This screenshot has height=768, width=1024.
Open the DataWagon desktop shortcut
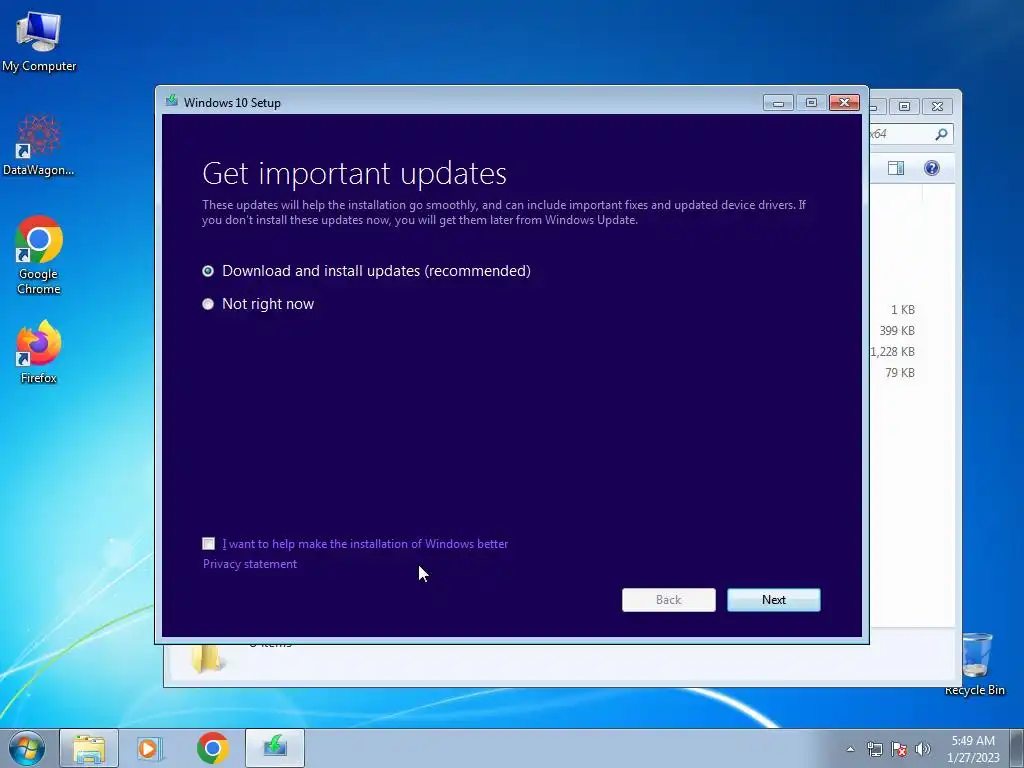(x=39, y=145)
